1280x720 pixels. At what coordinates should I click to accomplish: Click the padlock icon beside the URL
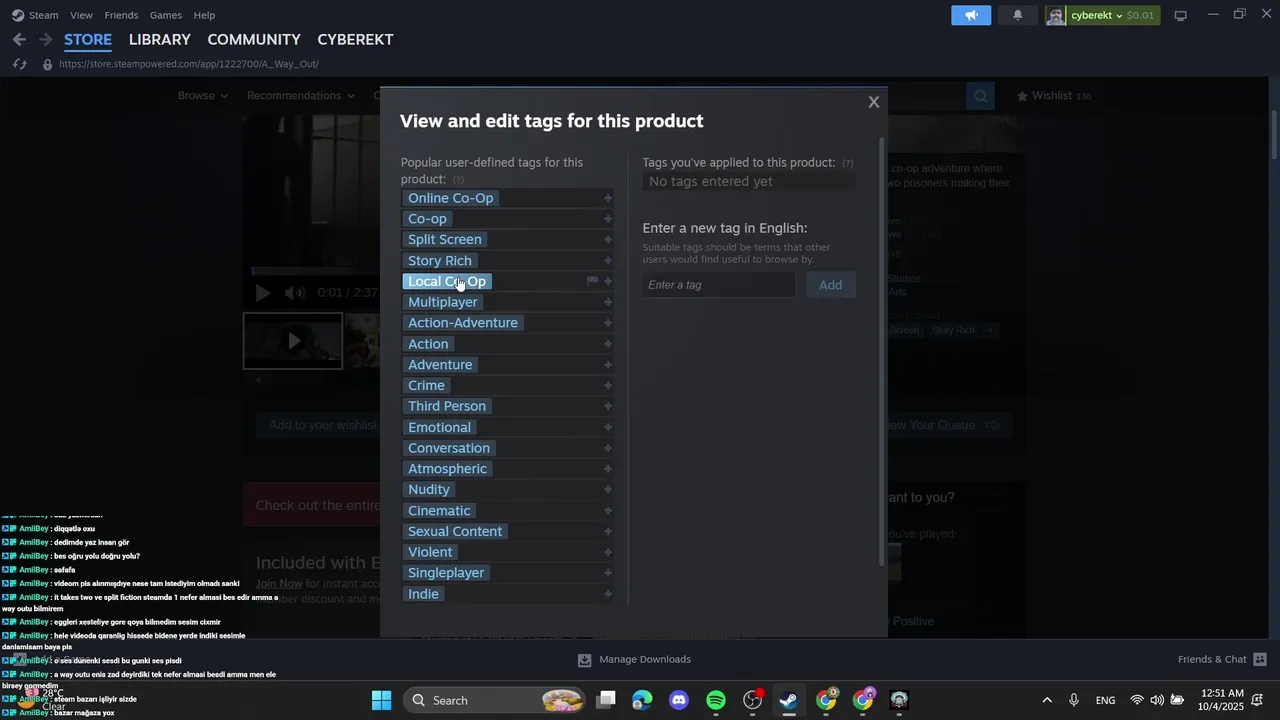[x=47, y=64]
